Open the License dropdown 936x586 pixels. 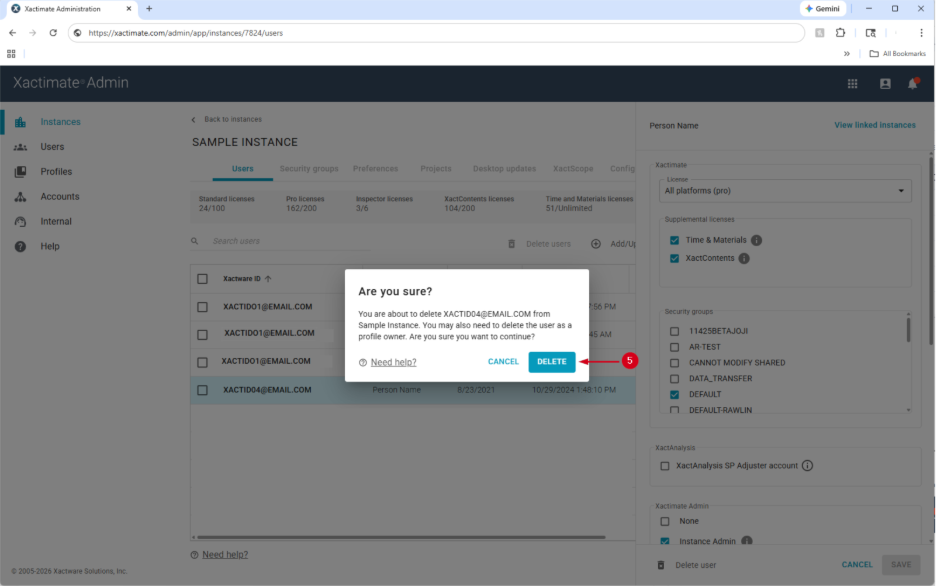pos(785,191)
